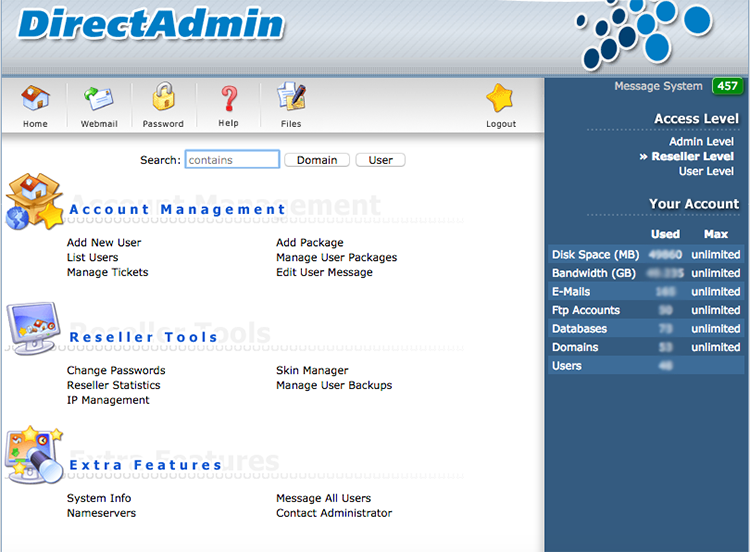This screenshot has width=750, height=552.
Task: Click the E-Mails row label
Action: click(x=571, y=292)
